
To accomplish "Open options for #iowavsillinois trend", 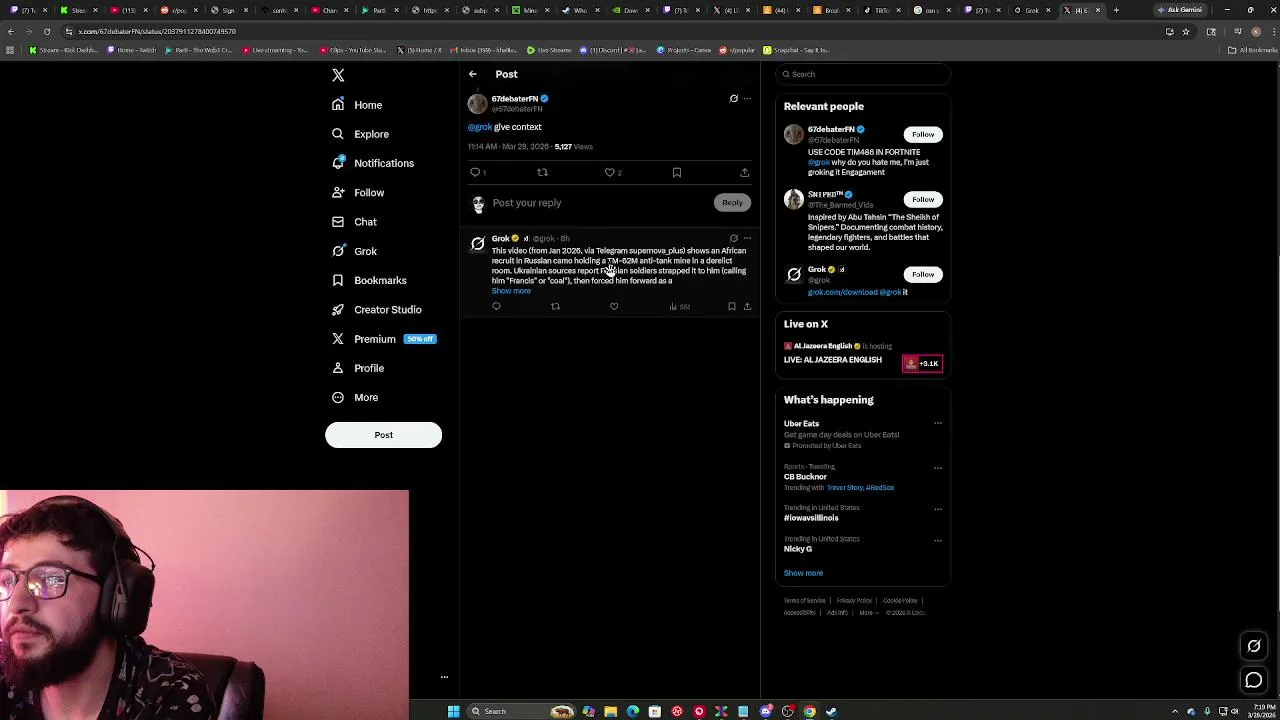I will click(938, 508).
